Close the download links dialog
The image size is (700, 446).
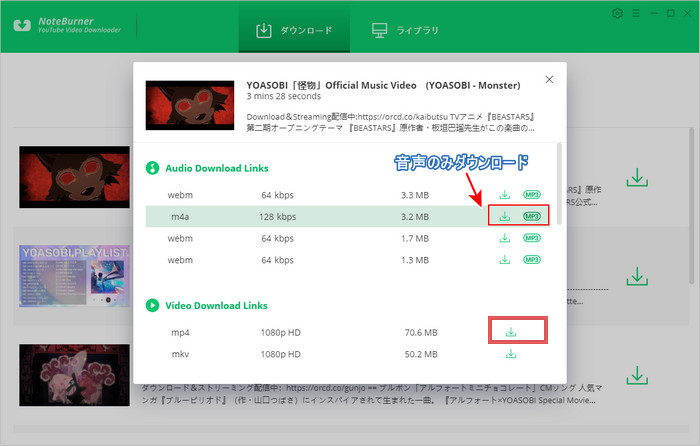coord(548,80)
